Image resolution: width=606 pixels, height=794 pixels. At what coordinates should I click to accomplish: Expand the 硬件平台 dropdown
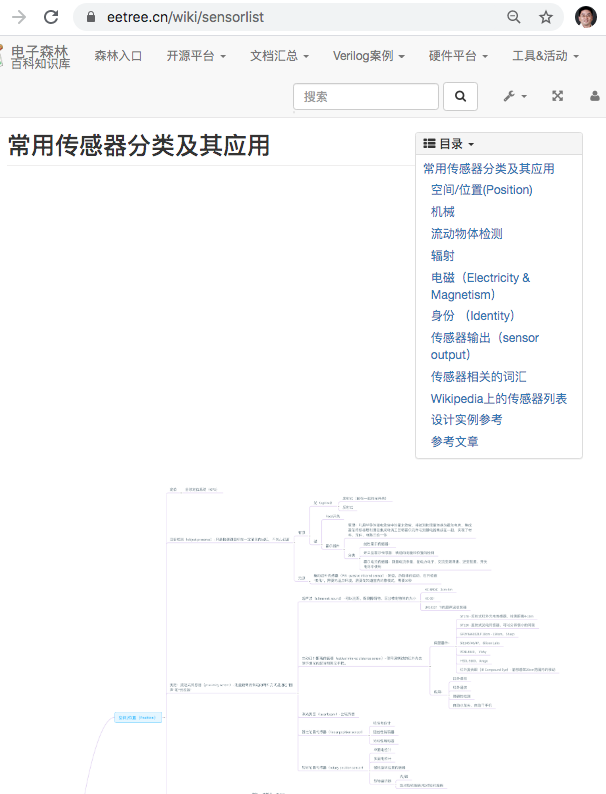[x=458, y=56]
